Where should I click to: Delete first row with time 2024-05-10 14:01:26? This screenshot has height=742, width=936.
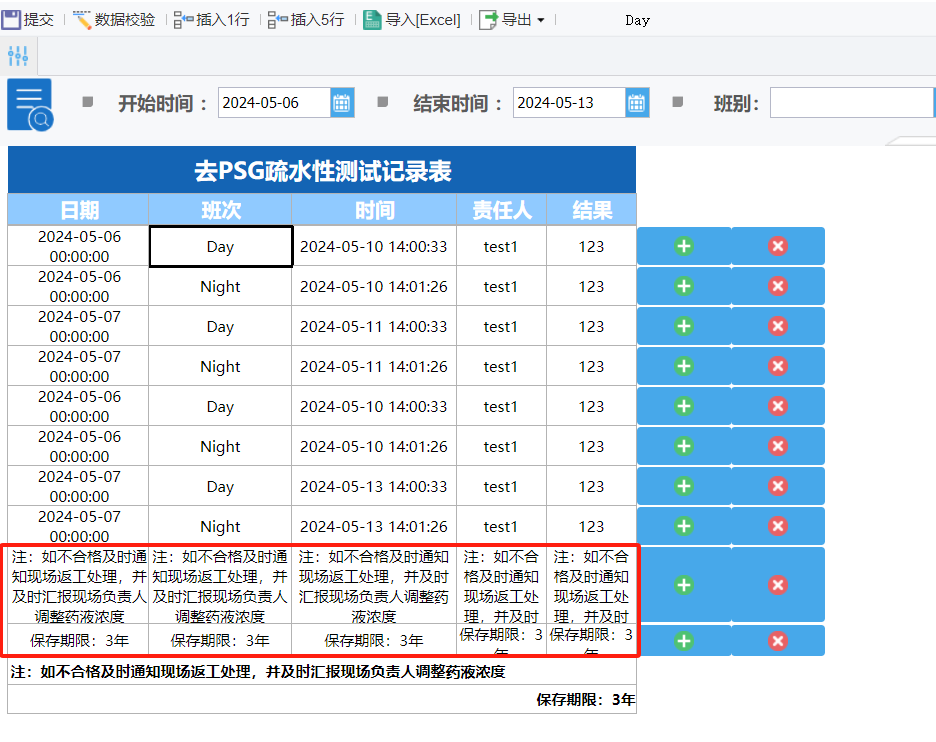[778, 286]
